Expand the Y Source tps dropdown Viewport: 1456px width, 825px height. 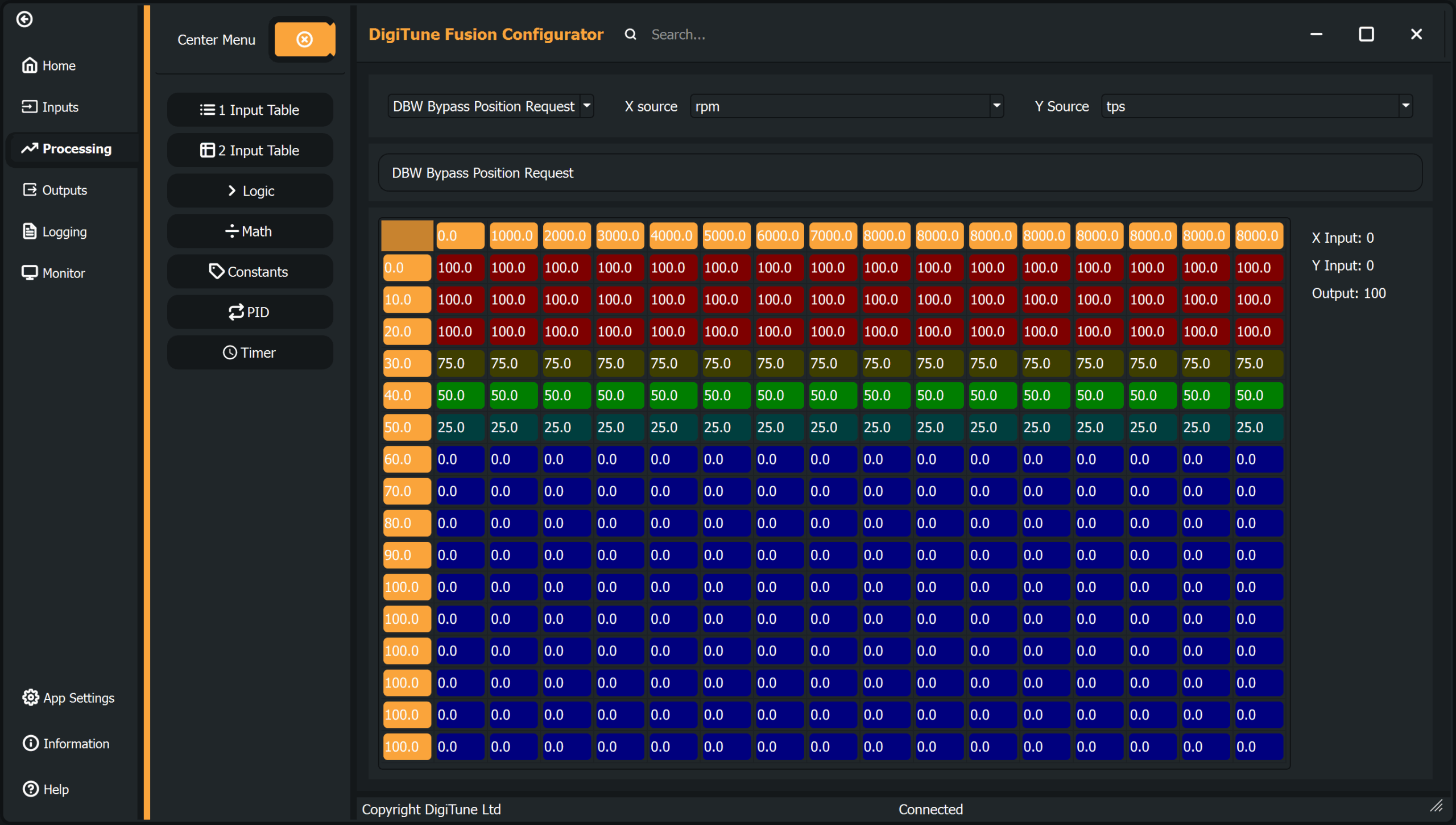(x=1405, y=106)
